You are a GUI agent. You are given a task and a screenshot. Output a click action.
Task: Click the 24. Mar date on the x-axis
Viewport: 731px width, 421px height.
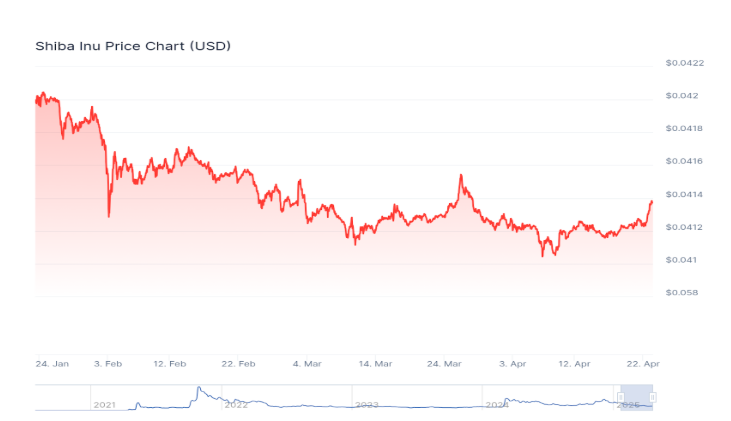(444, 362)
